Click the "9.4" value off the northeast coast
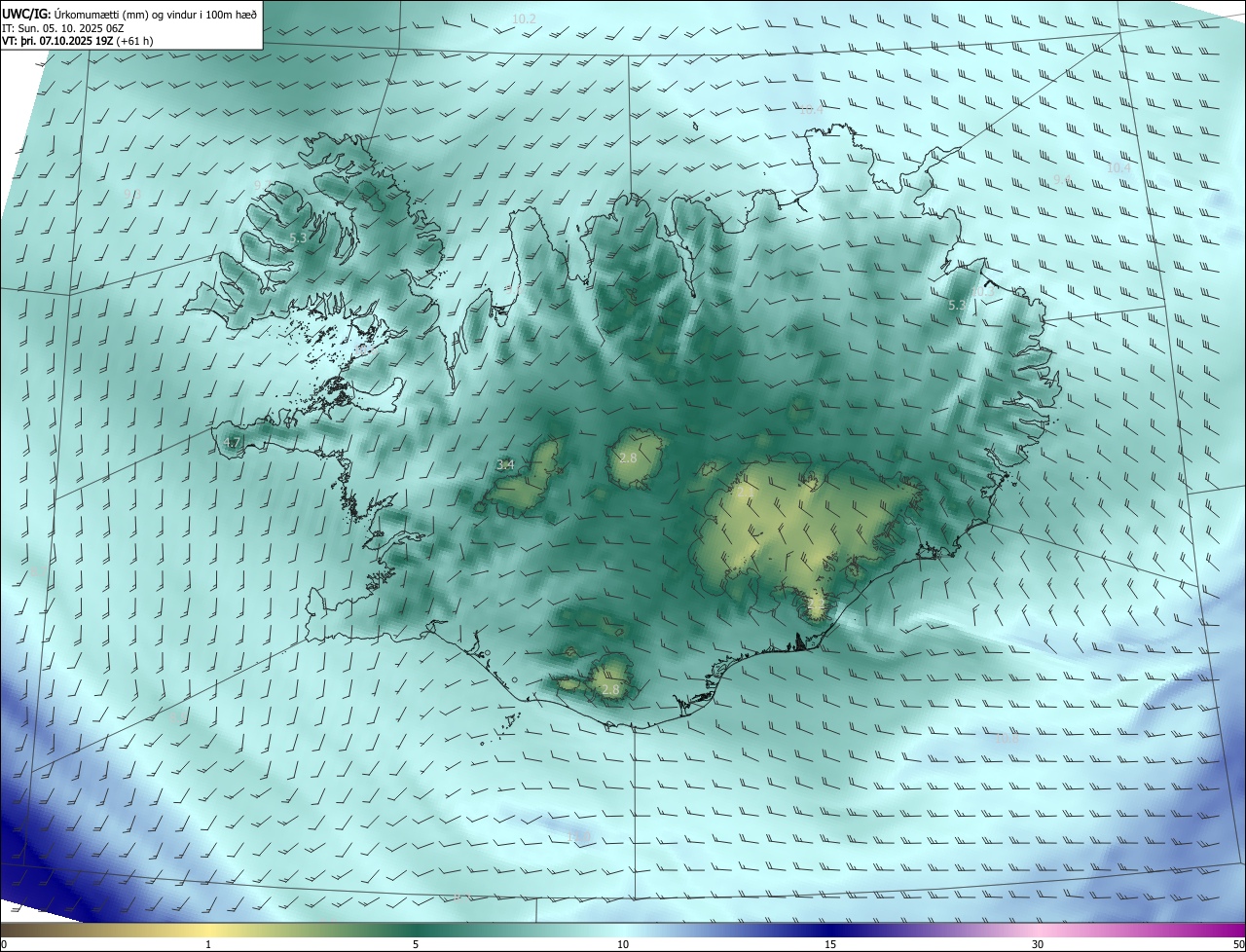This screenshot has width=1246, height=952. pyautogui.click(x=1062, y=180)
